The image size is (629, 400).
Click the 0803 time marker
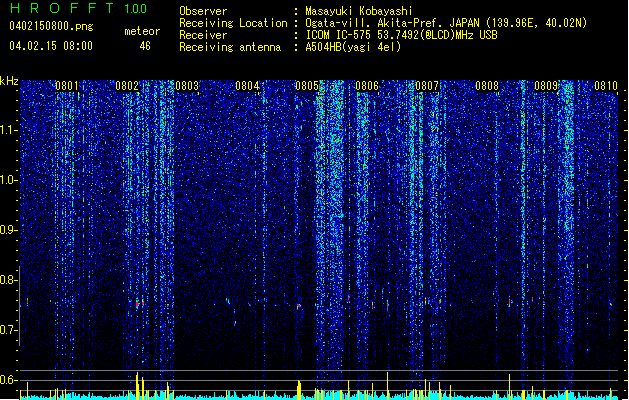pos(187,86)
